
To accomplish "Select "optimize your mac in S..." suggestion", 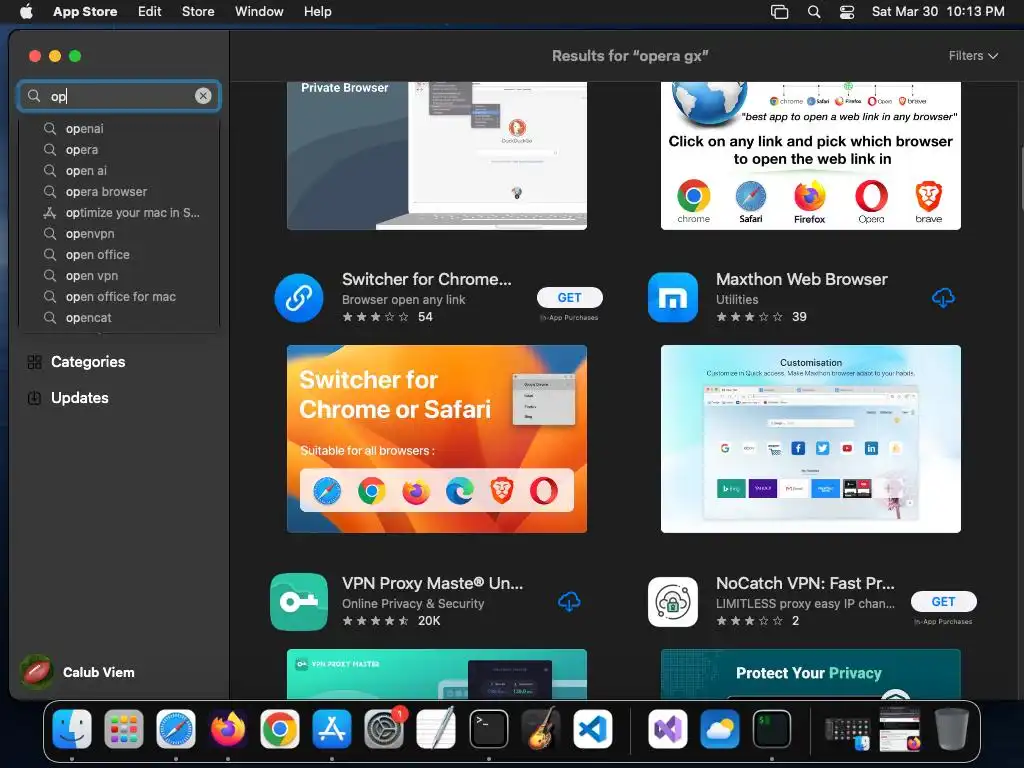I will (119, 213).
